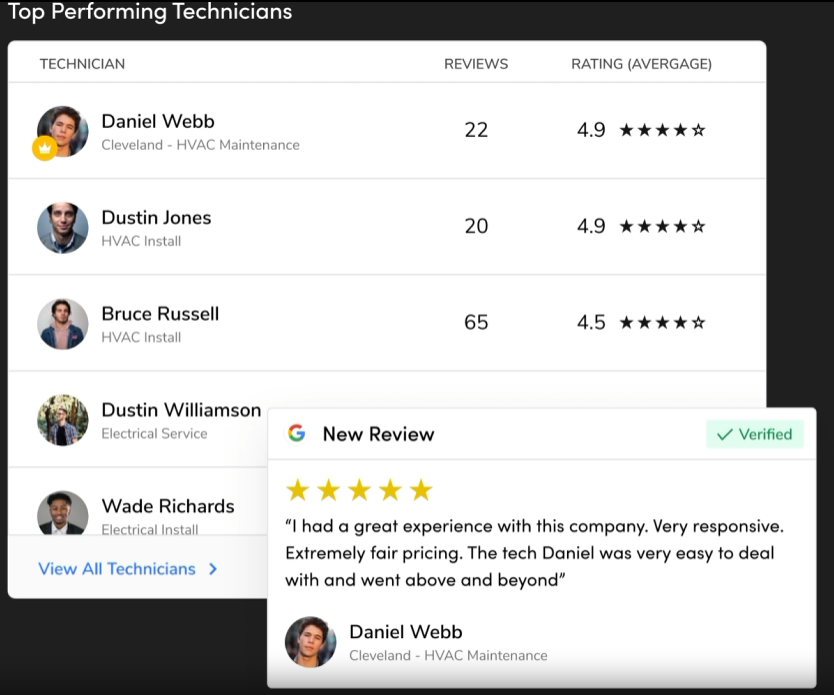Image resolution: width=834 pixels, height=695 pixels.
Task: Click Daniel Webb's avatar in the technician table
Action: pos(63,131)
